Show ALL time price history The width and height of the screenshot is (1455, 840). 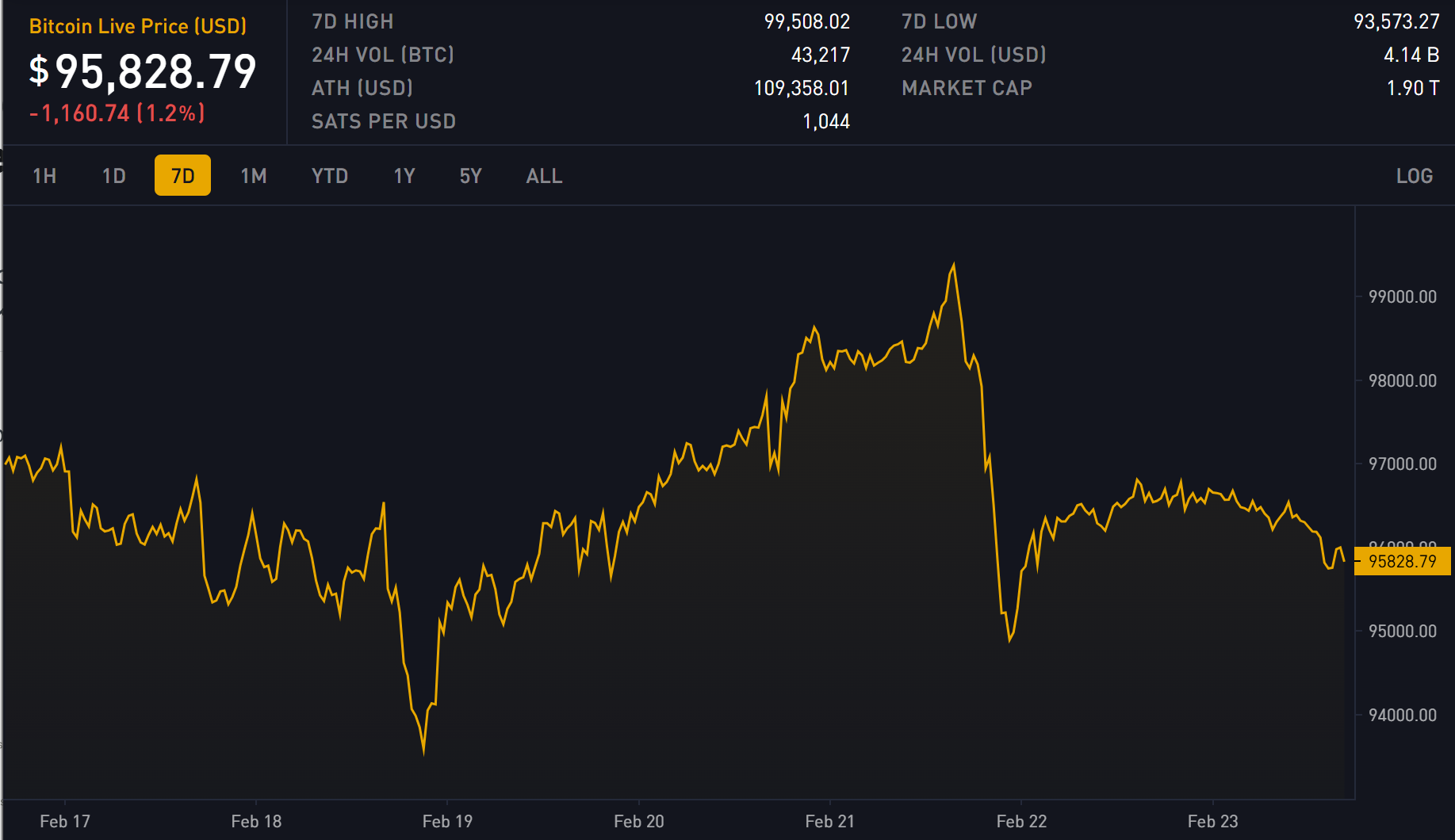(x=544, y=176)
